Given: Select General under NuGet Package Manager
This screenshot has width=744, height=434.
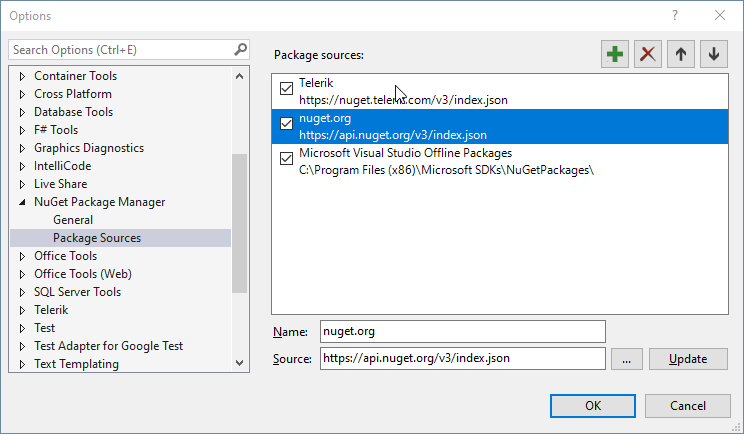Looking at the screenshot, I should click(x=73, y=220).
